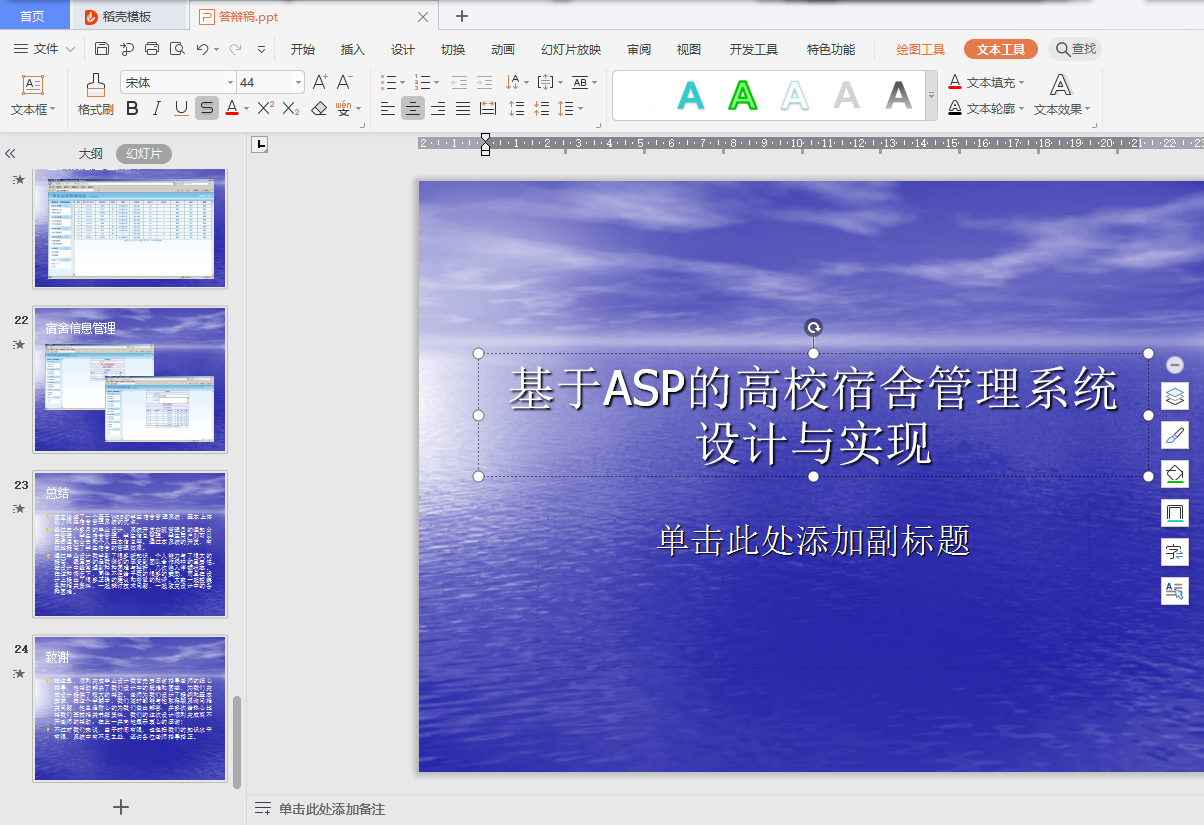1204x825 pixels.
Task: Select slide 23 总结 thumbnail
Action: [x=130, y=544]
